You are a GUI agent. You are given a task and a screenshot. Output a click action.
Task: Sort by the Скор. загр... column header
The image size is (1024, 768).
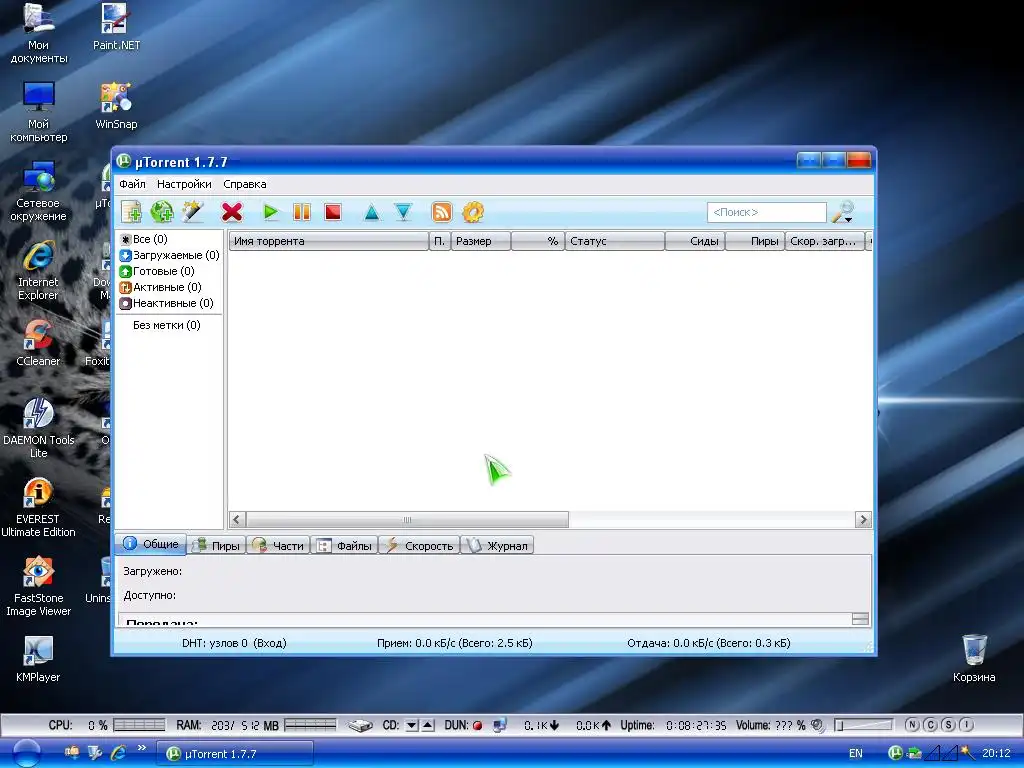825,241
